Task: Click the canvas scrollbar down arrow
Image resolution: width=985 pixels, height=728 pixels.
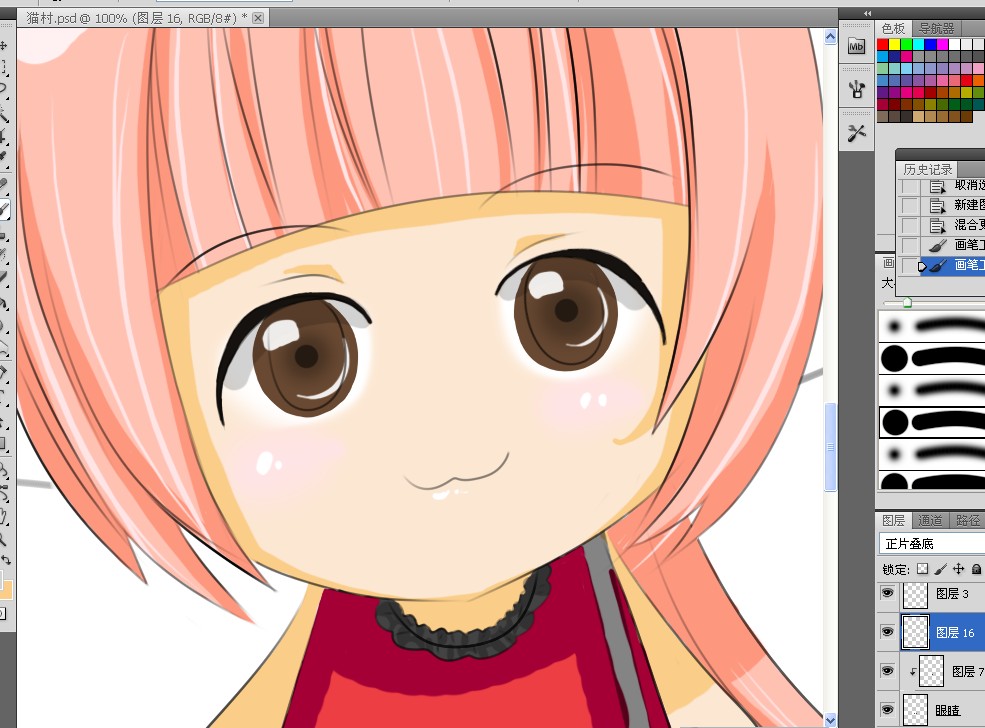Action: tap(830, 720)
